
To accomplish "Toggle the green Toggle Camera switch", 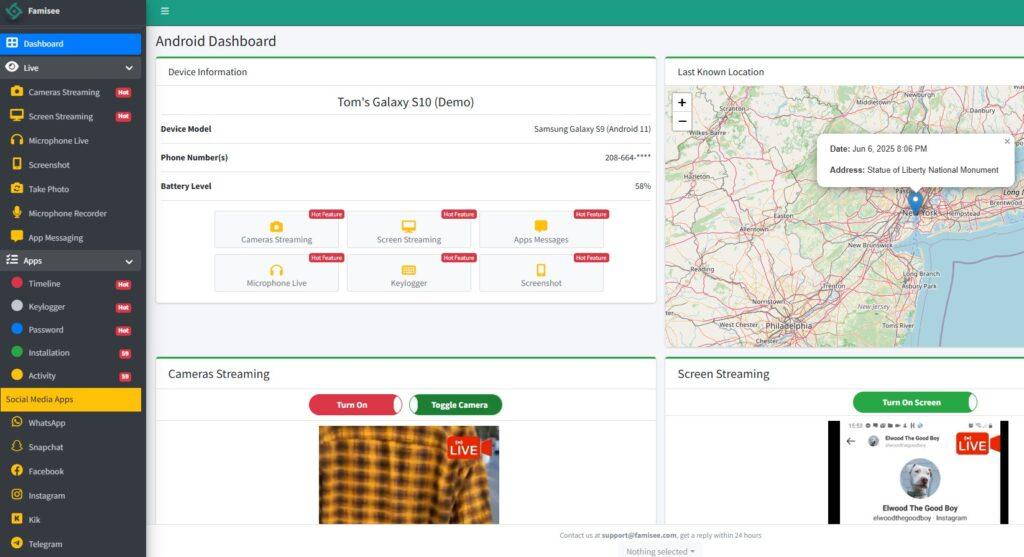I will [x=456, y=405].
